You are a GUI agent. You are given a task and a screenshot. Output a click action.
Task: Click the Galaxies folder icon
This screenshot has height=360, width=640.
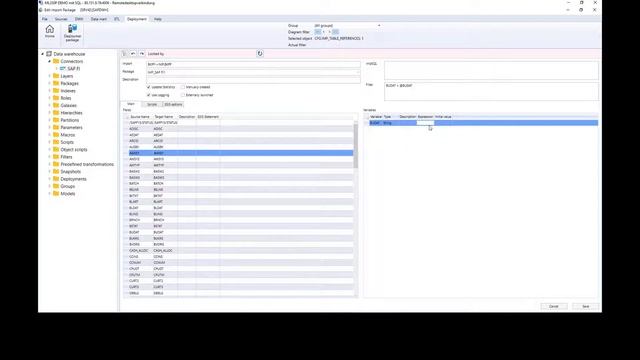(56, 105)
